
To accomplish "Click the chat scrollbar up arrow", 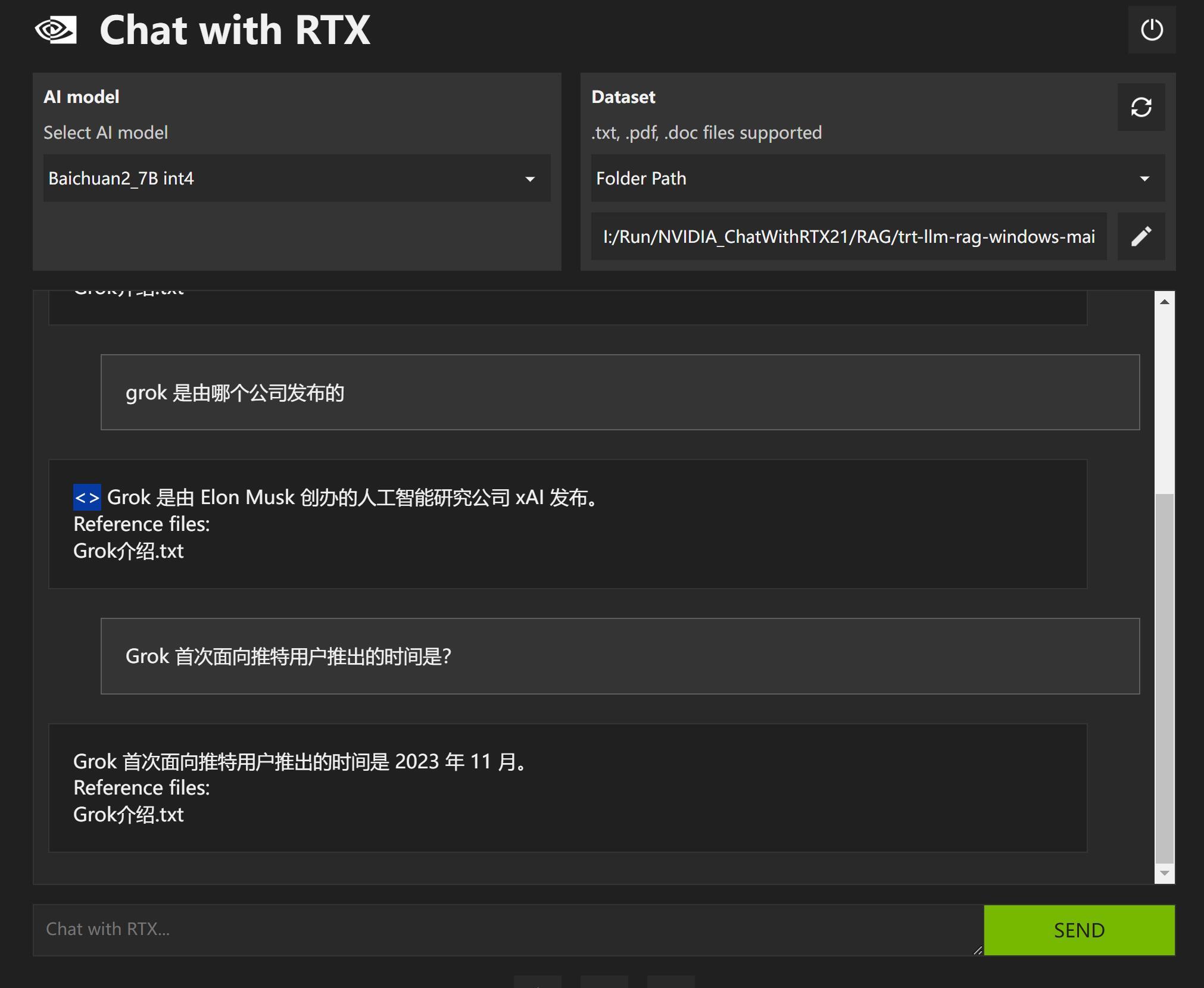I will 1165,302.
